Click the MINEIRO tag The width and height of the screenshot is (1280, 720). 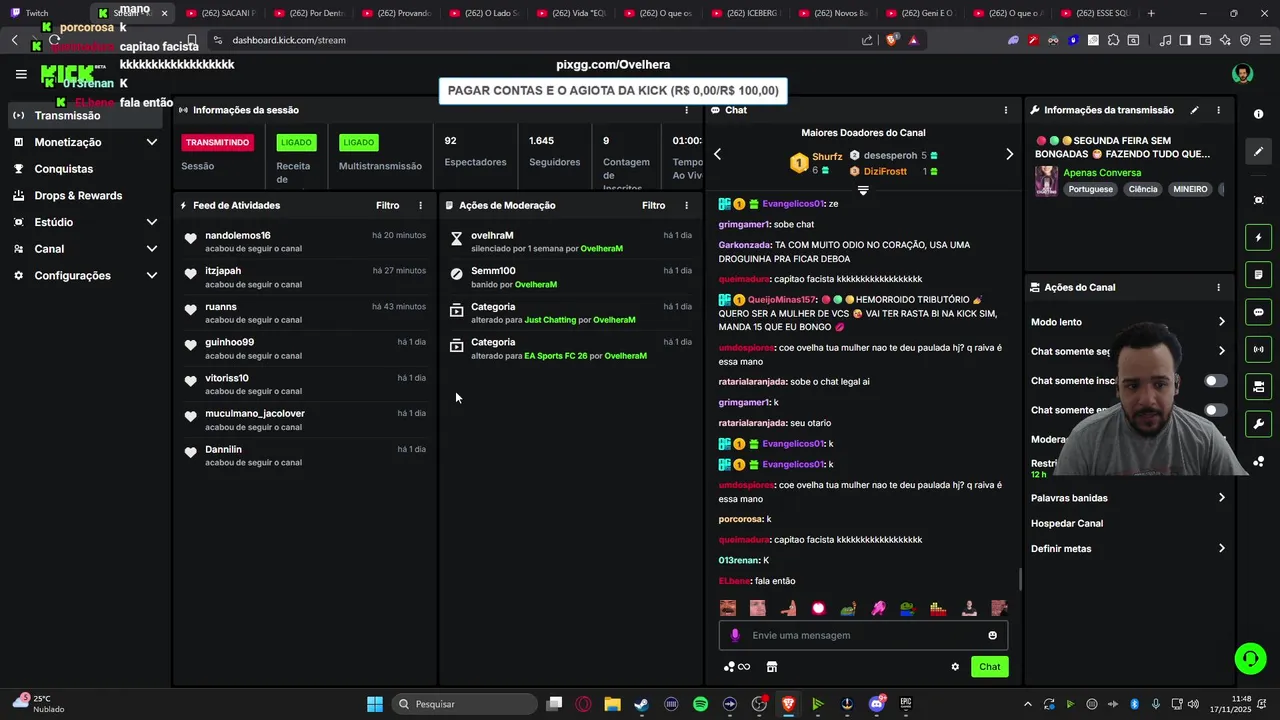click(x=1190, y=189)
